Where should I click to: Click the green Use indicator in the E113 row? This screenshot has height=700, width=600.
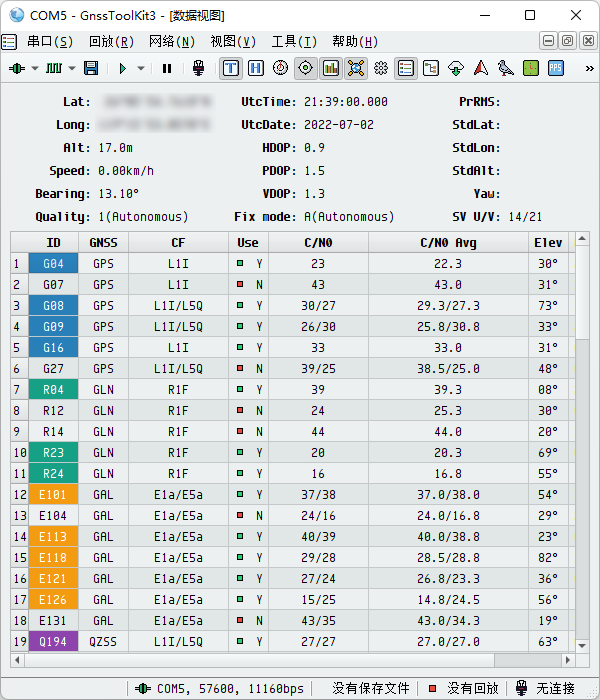pyautogui.click(x=240, y=536)
